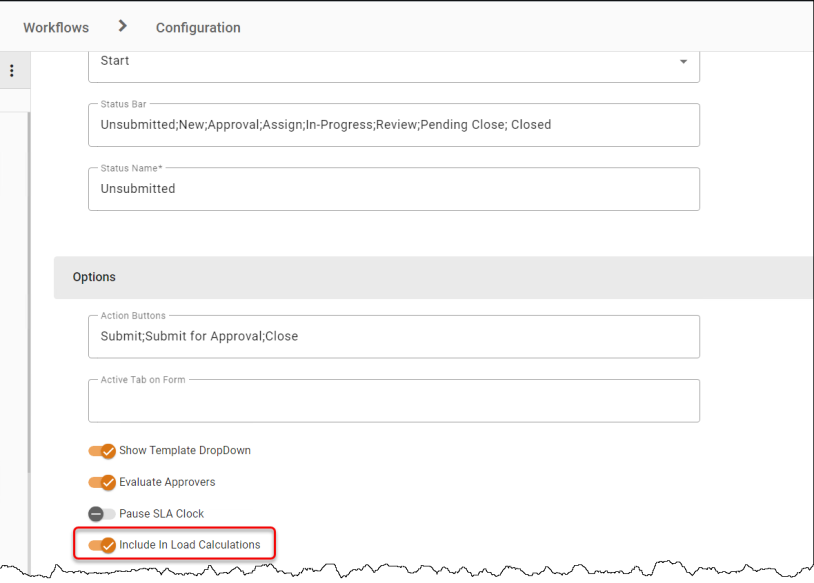Enable Pause SLA Clock toggle
Viewport: 814px width, 583px height.
[x=102, y=514]
